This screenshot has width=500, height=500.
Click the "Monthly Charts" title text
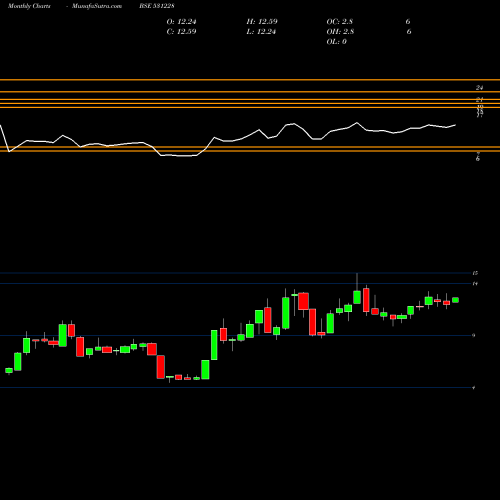click(29, 6)
